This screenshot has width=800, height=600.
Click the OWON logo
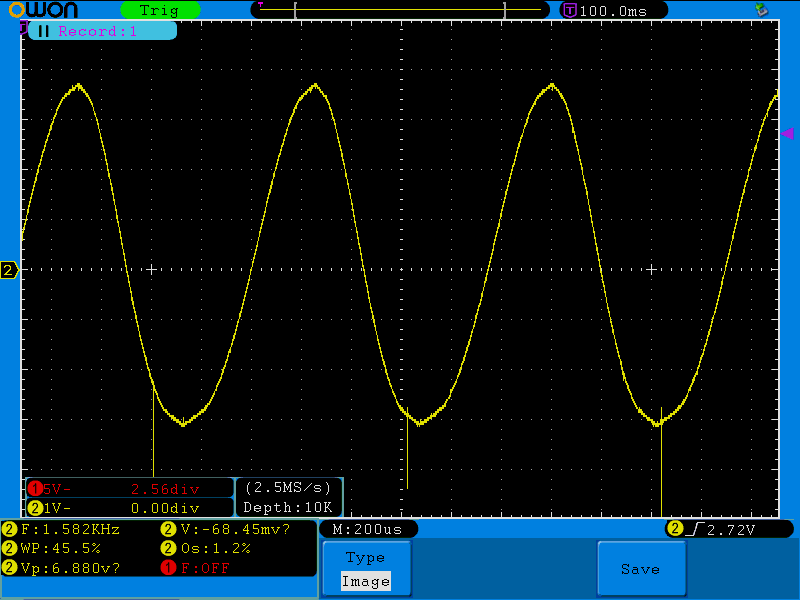[44, 10]
